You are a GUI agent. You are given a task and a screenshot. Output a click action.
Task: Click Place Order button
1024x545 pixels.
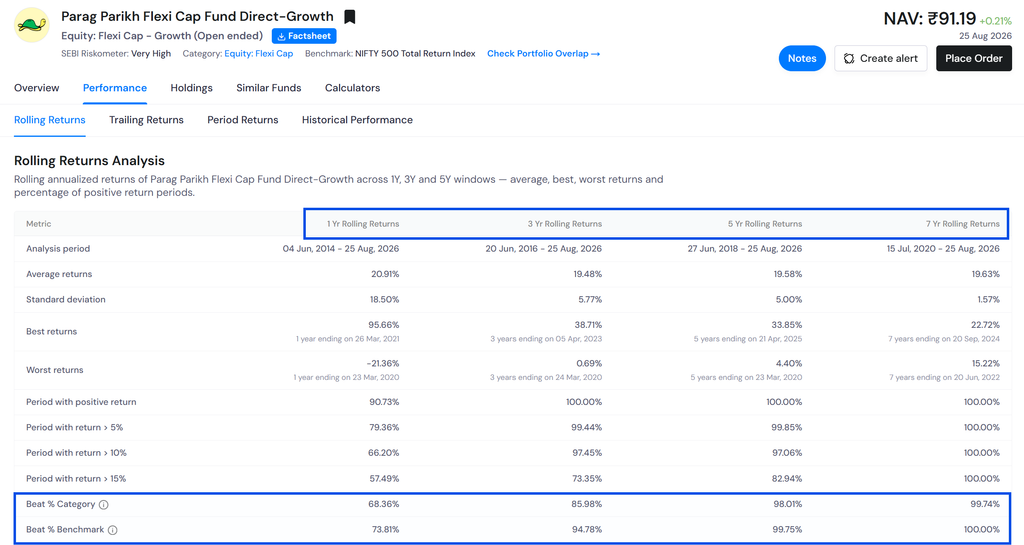click(974, 58)
